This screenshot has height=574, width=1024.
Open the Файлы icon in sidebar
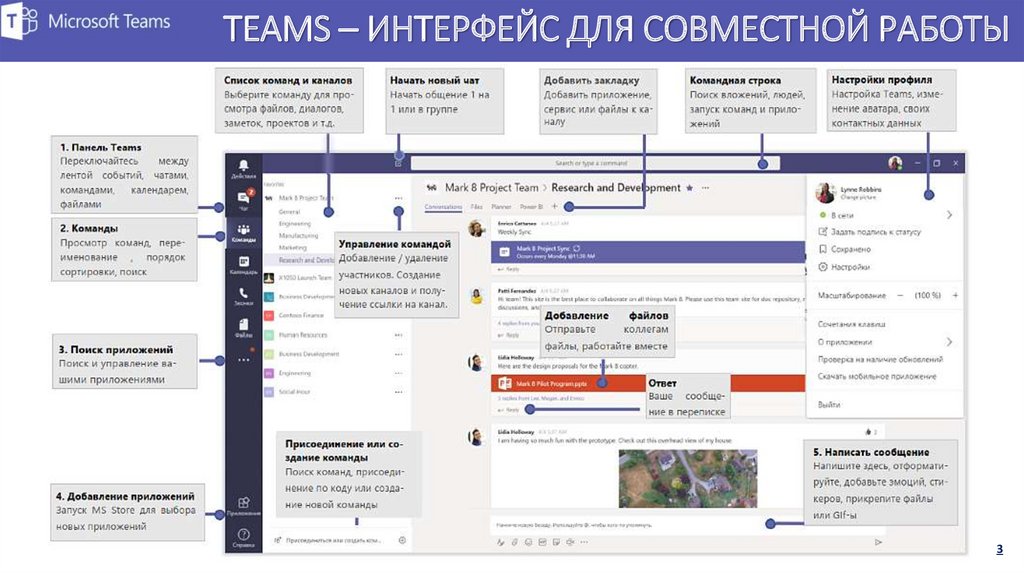click(243, 328)
